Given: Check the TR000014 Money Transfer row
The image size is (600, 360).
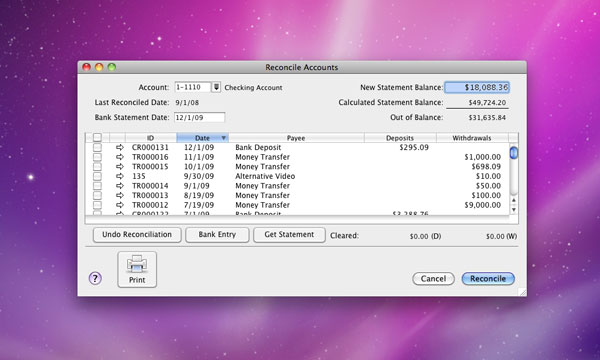Looking at the screenshot, I should [x=98, y=186].
